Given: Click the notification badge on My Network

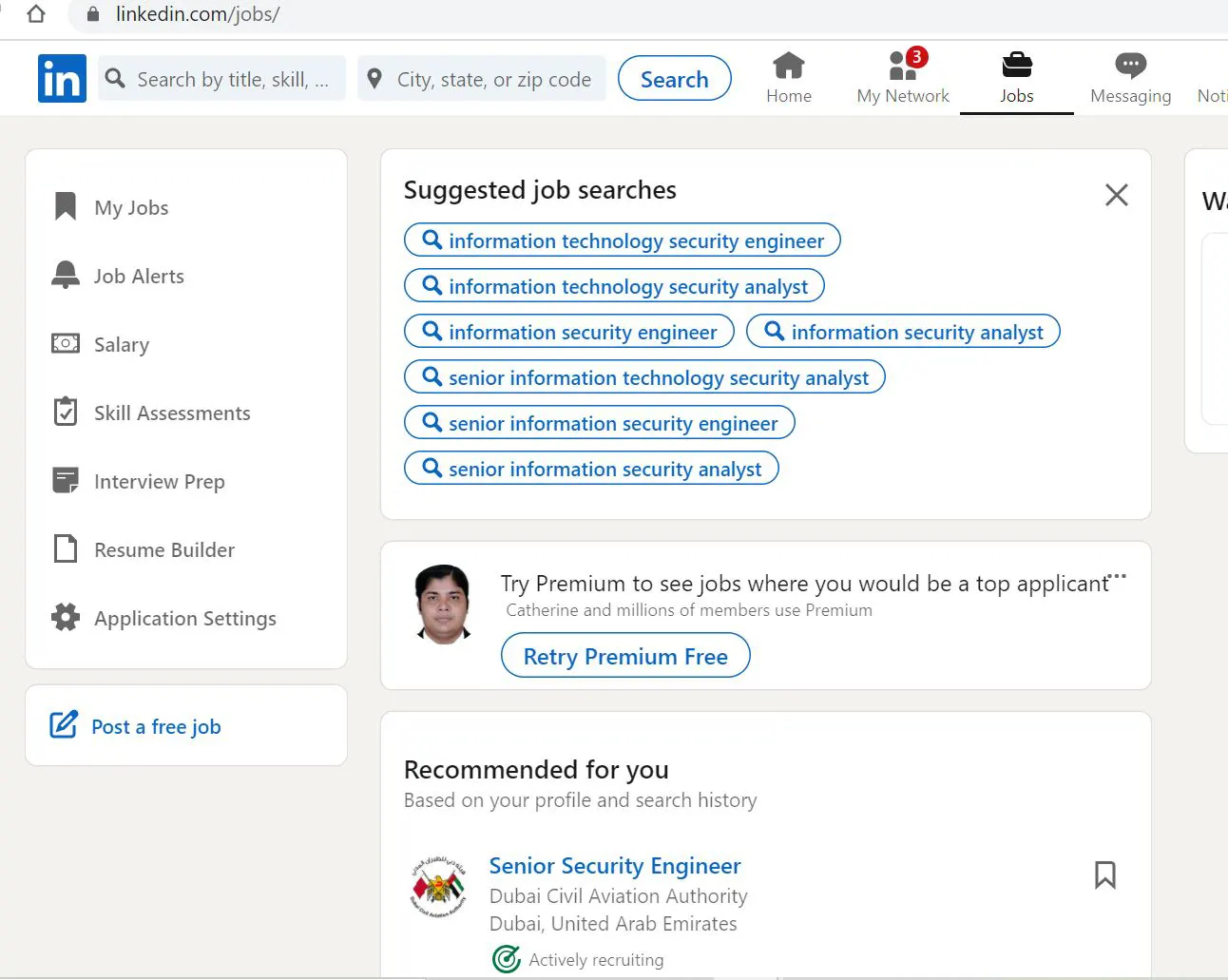Looking at the screenshot, I should [916, 57].
